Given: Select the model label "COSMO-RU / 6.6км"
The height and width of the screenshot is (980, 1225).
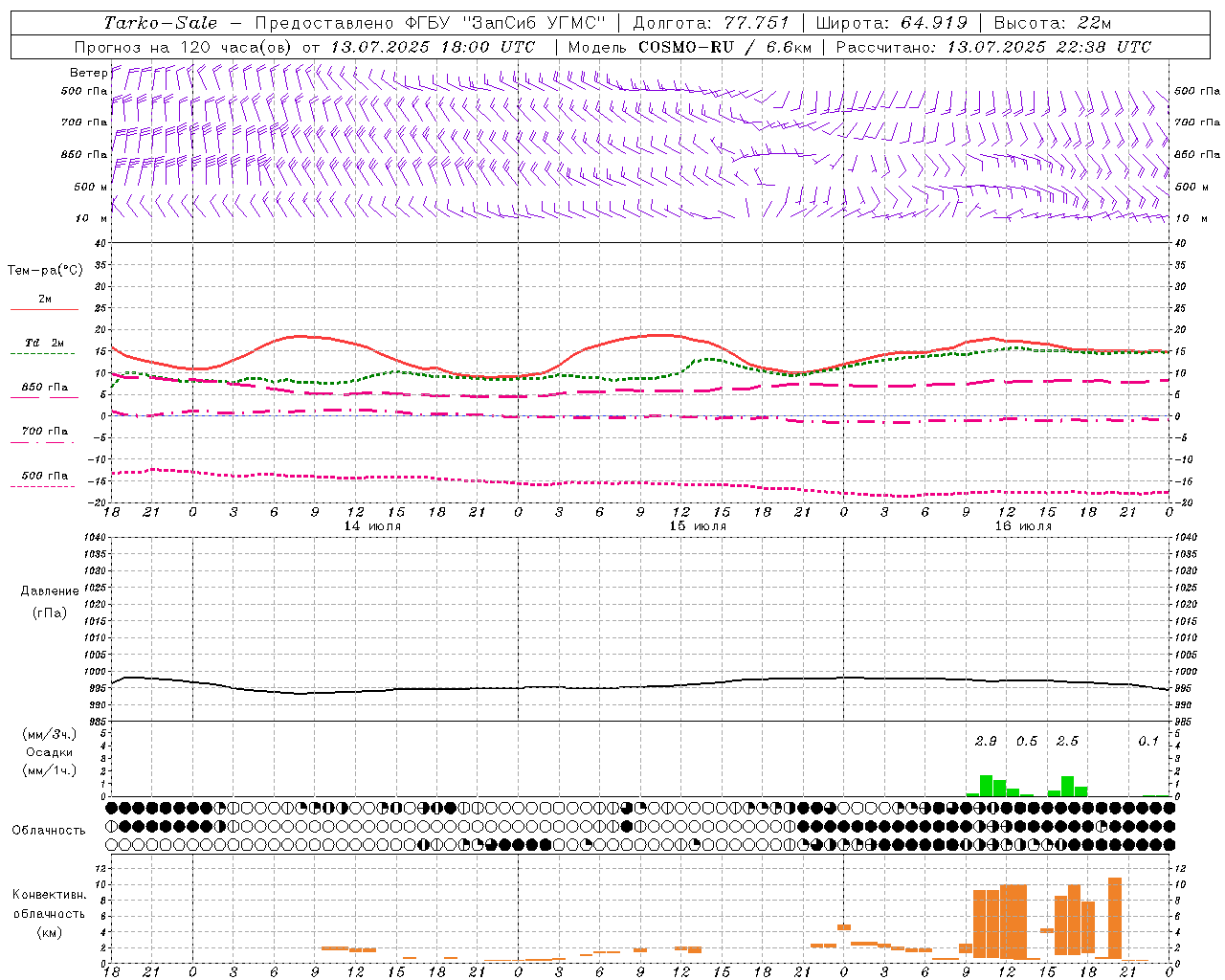Looking at the screenshot, I should (724, 47).
